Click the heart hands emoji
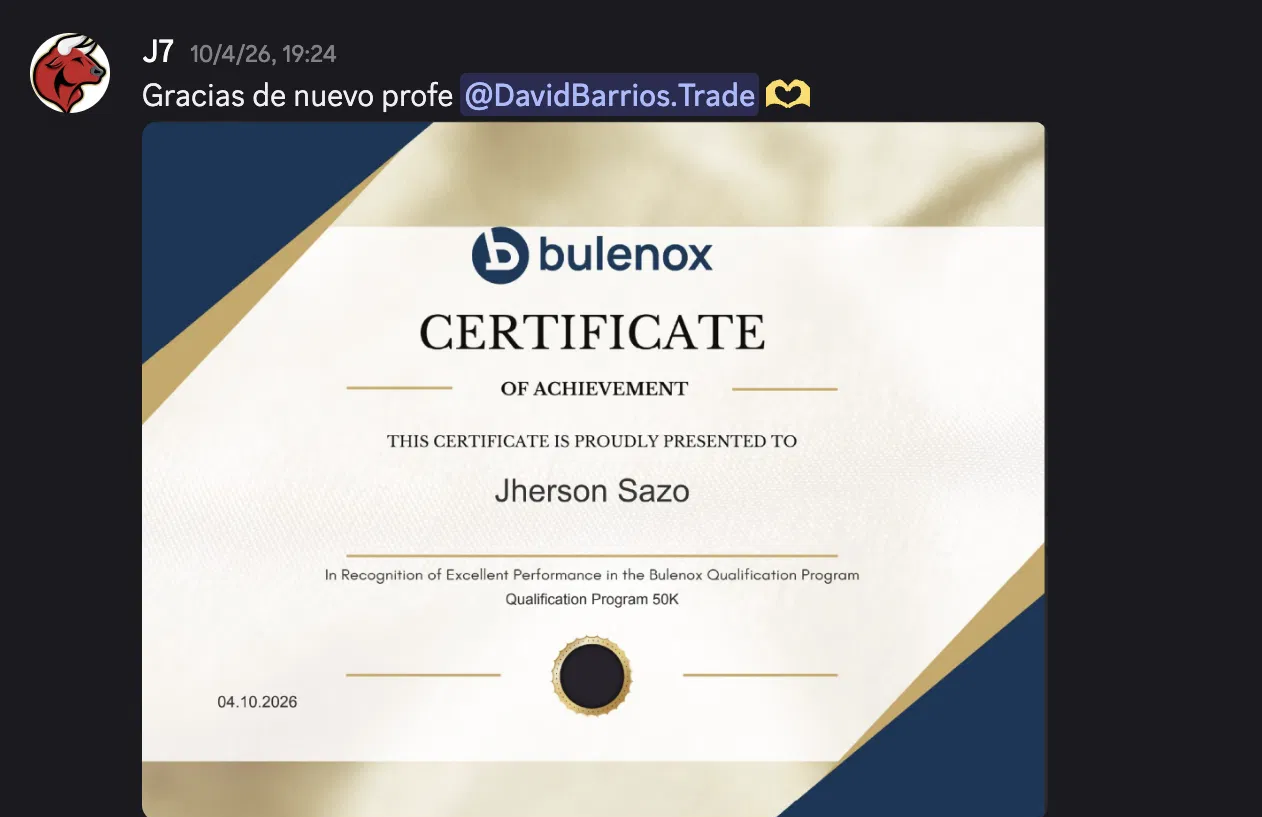 click(787, 96)
